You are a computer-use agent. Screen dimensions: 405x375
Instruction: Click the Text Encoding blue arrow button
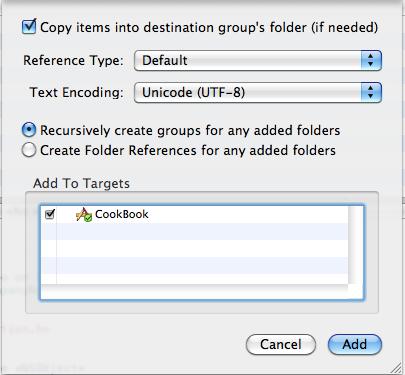click(371, 92)
